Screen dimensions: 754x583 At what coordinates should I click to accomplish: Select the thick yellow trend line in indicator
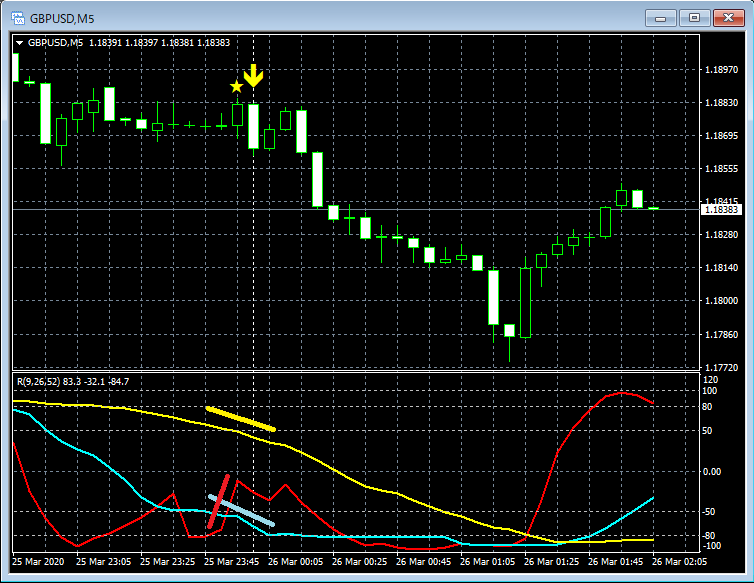pos(240,419)
